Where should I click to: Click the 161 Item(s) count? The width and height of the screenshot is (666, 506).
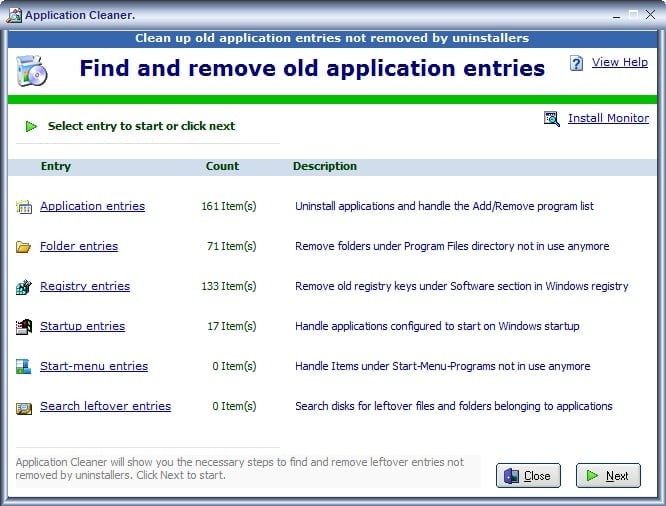(x=229, y=206)
